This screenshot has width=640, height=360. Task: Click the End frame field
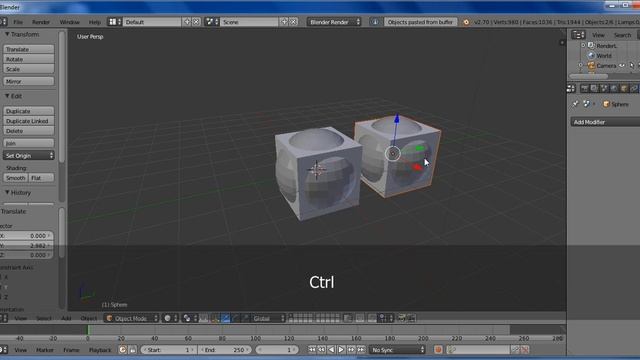[225, 350]
